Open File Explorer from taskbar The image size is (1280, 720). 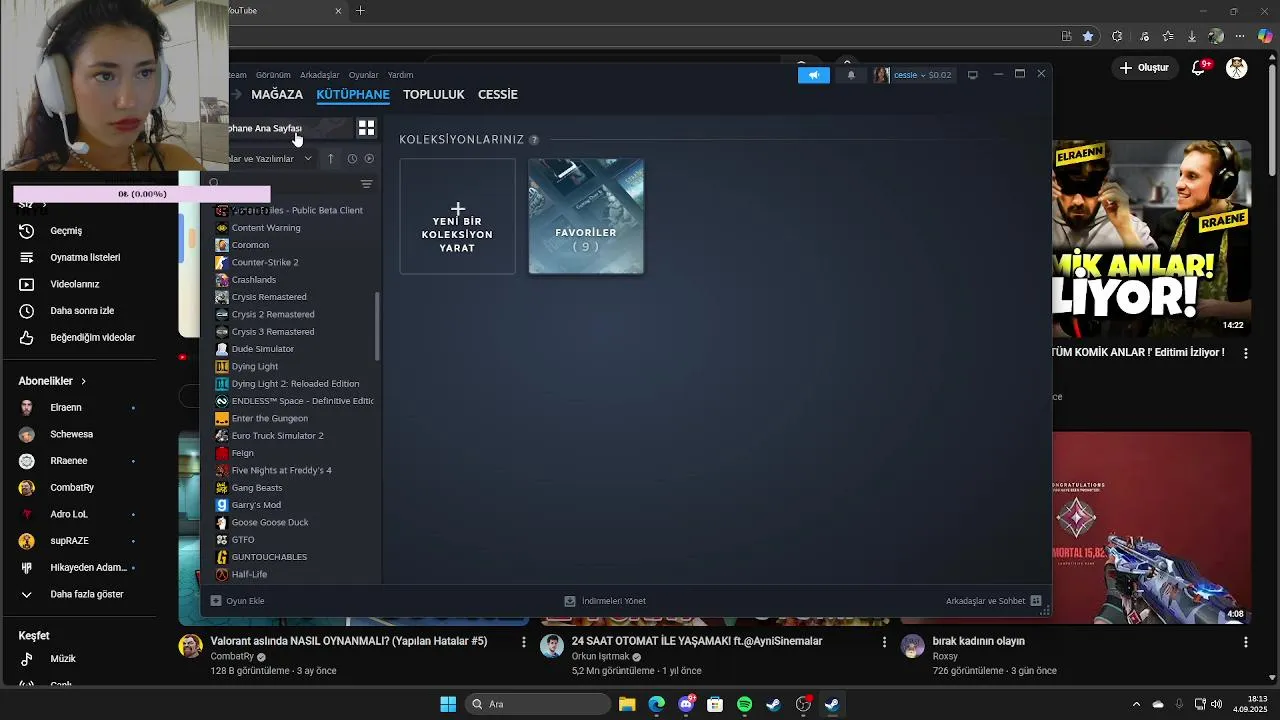(627, 704)
